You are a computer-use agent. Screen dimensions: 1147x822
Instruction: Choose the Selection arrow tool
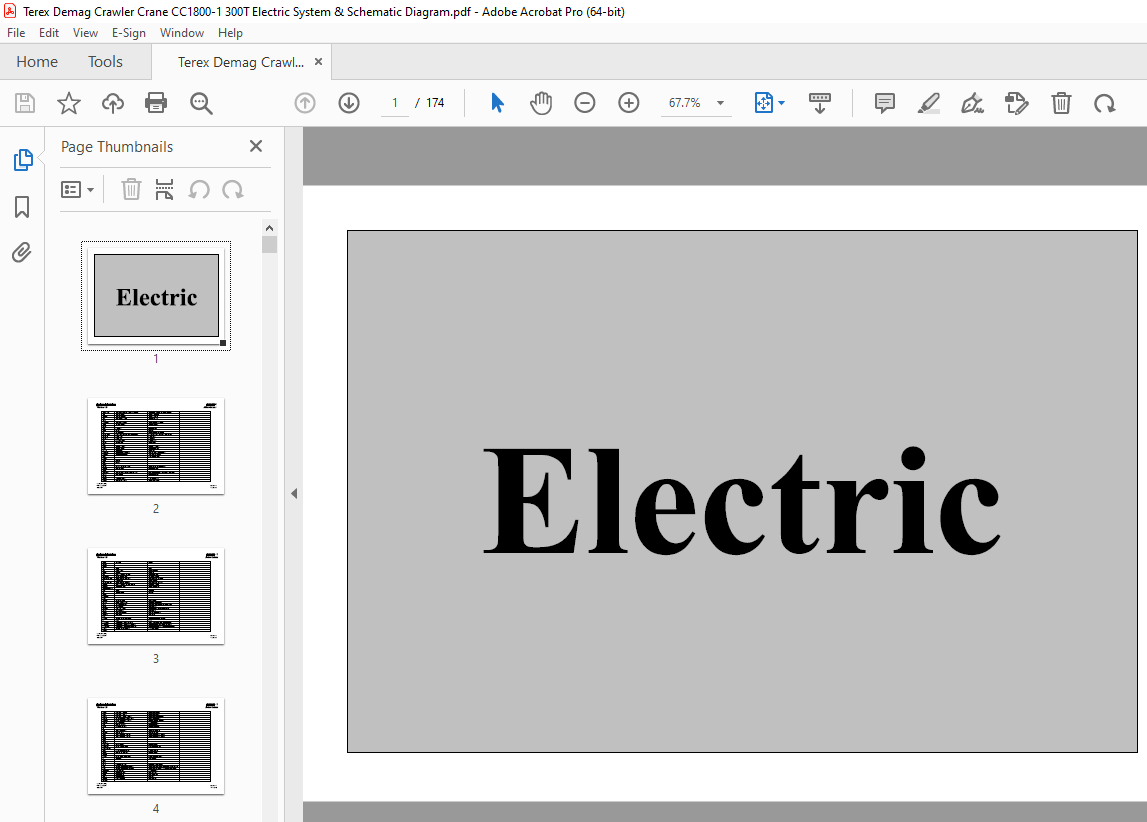497,103
